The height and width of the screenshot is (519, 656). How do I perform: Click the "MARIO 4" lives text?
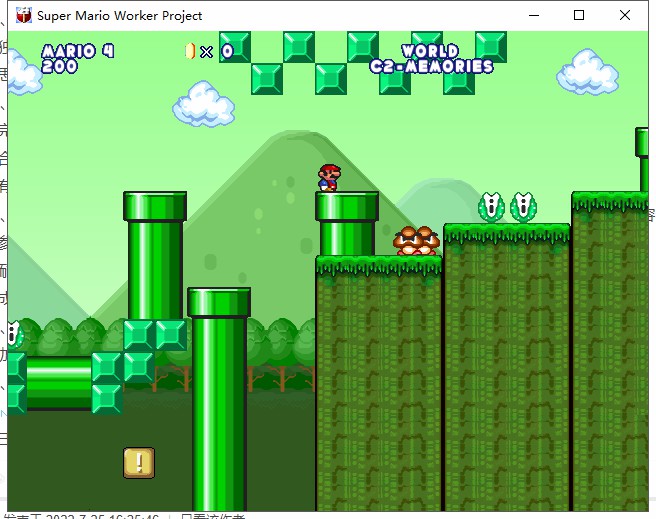pyautogui.click(x=78, y=51)
